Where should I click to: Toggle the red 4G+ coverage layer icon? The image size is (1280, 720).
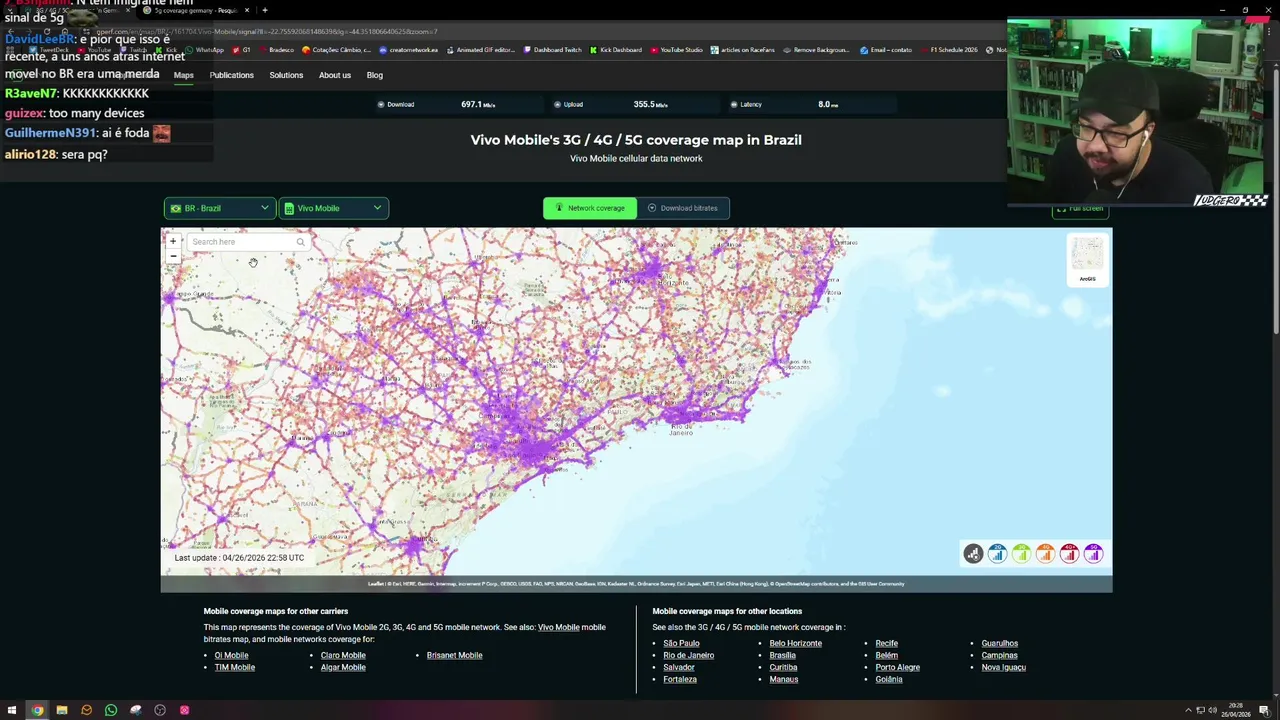1069,553
